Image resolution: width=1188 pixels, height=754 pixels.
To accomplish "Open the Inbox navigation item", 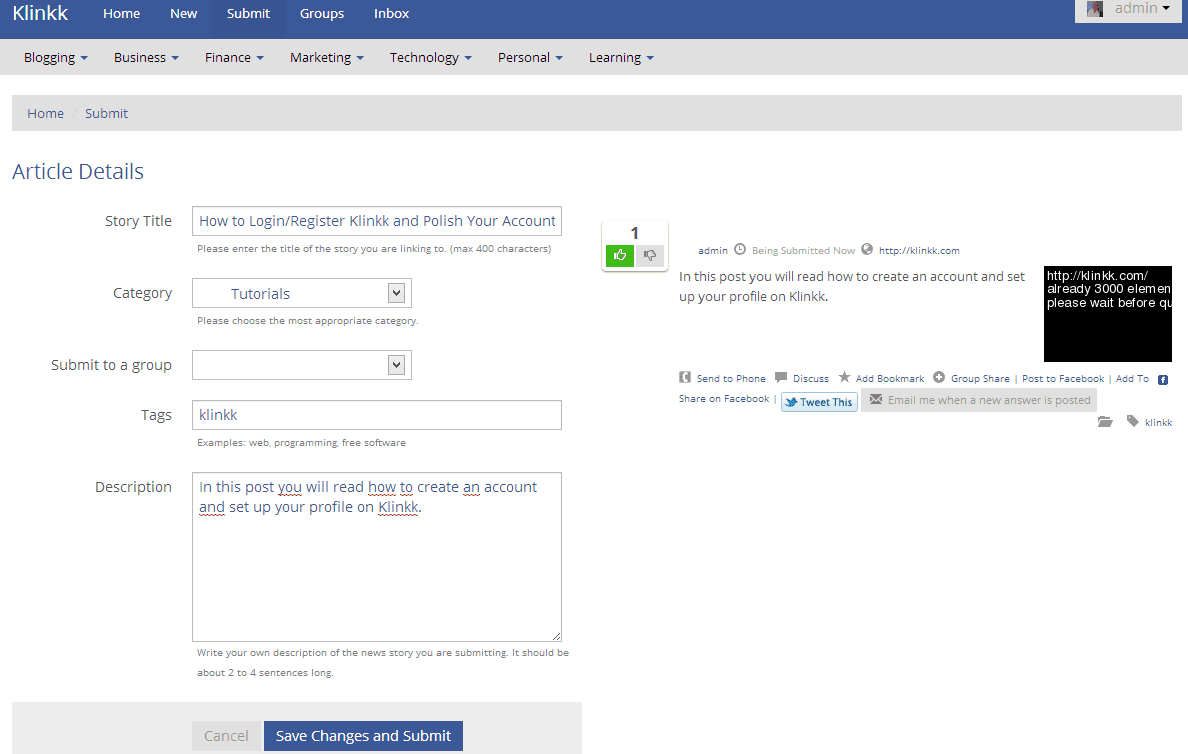I will 391,14.
